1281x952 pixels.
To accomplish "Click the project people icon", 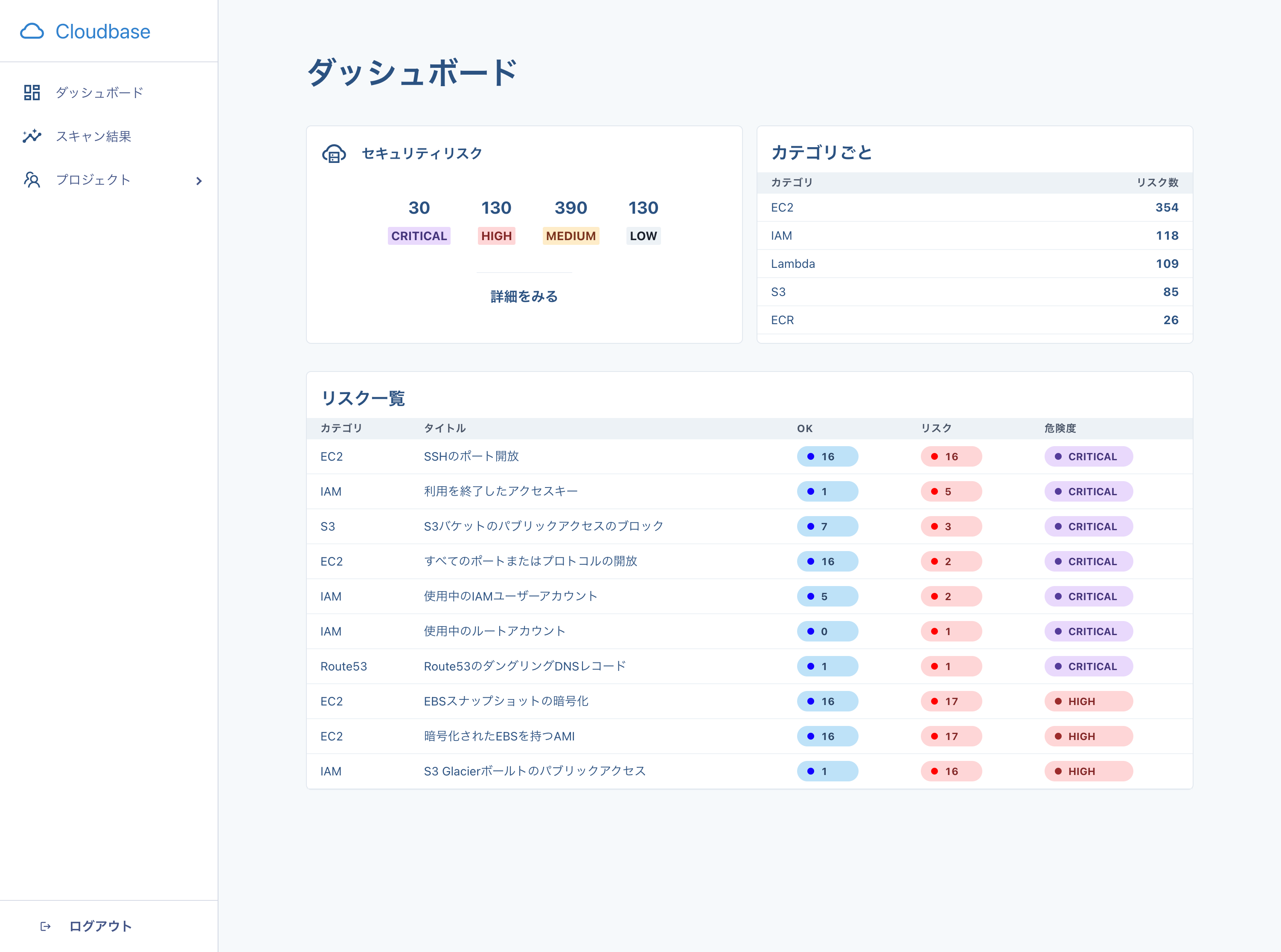I will 32,180.
